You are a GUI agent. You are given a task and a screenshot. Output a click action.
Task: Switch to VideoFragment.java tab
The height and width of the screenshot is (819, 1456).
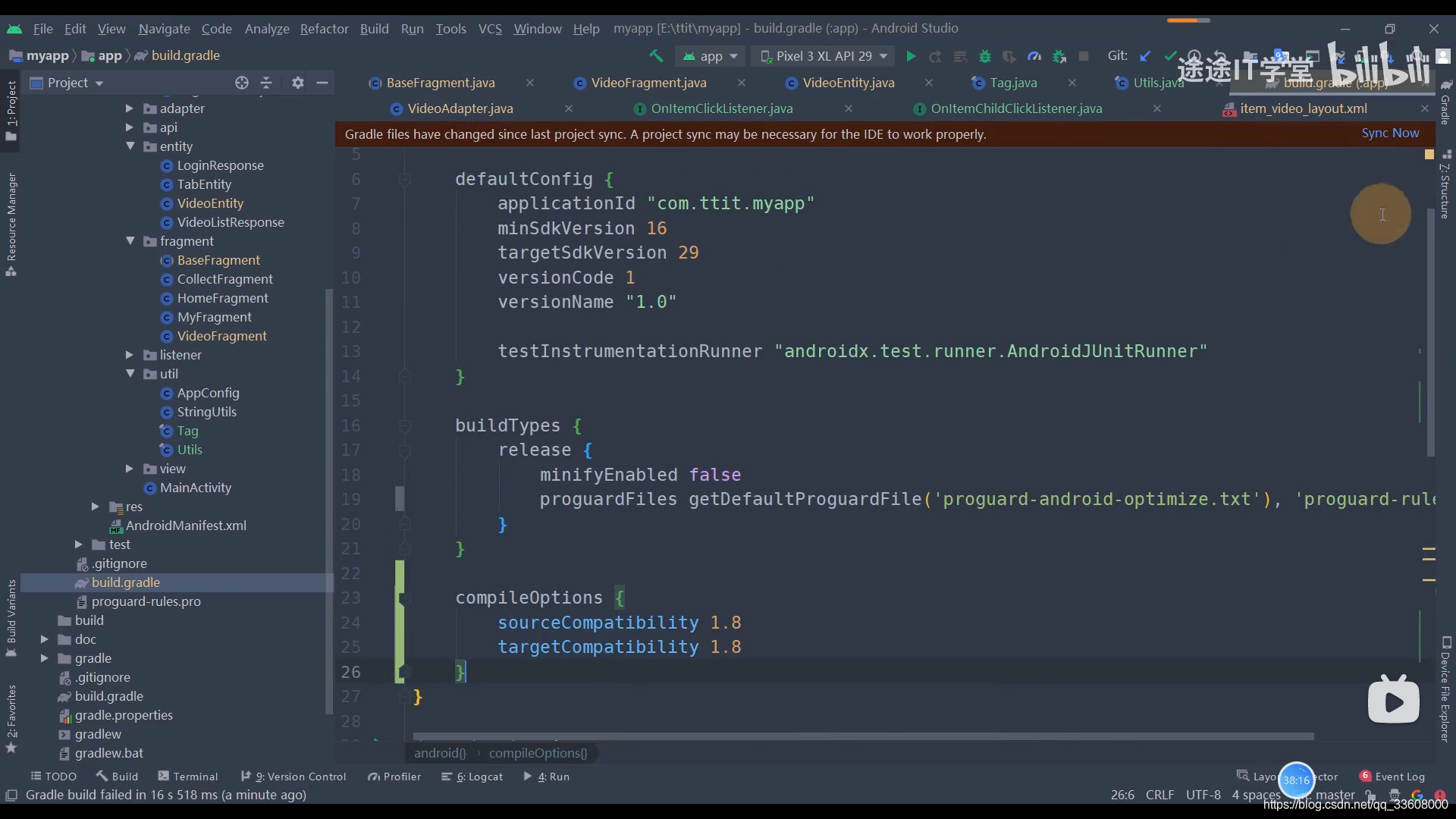(x=648, y=83)
